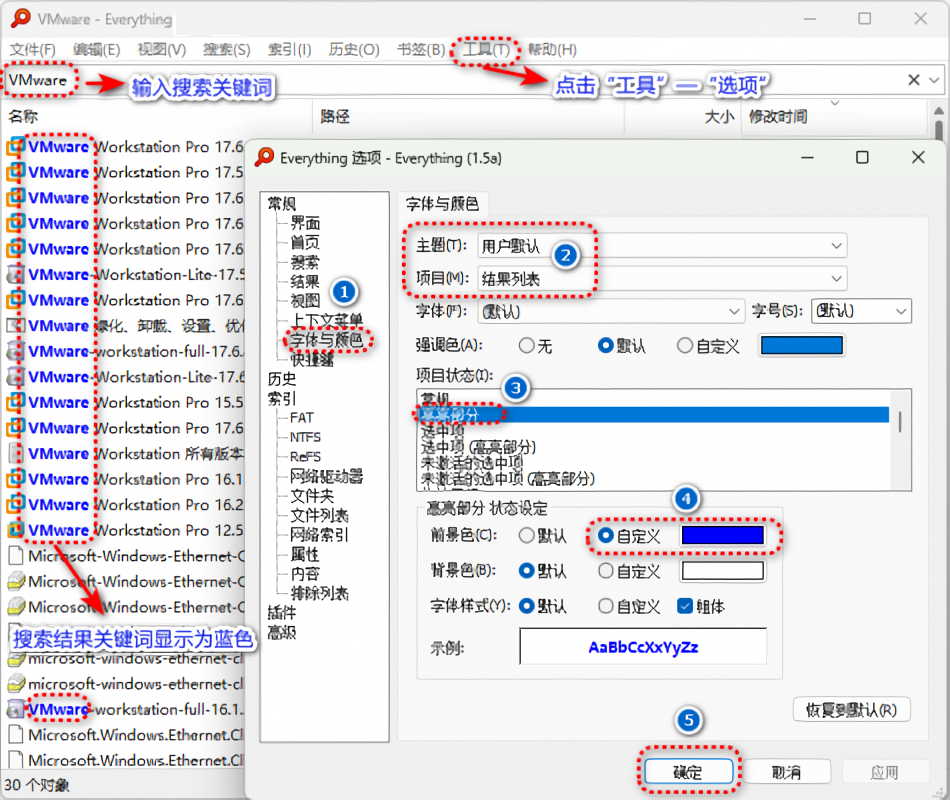
Task: Expand the 字号 font size dropdown
Action: 861,312
